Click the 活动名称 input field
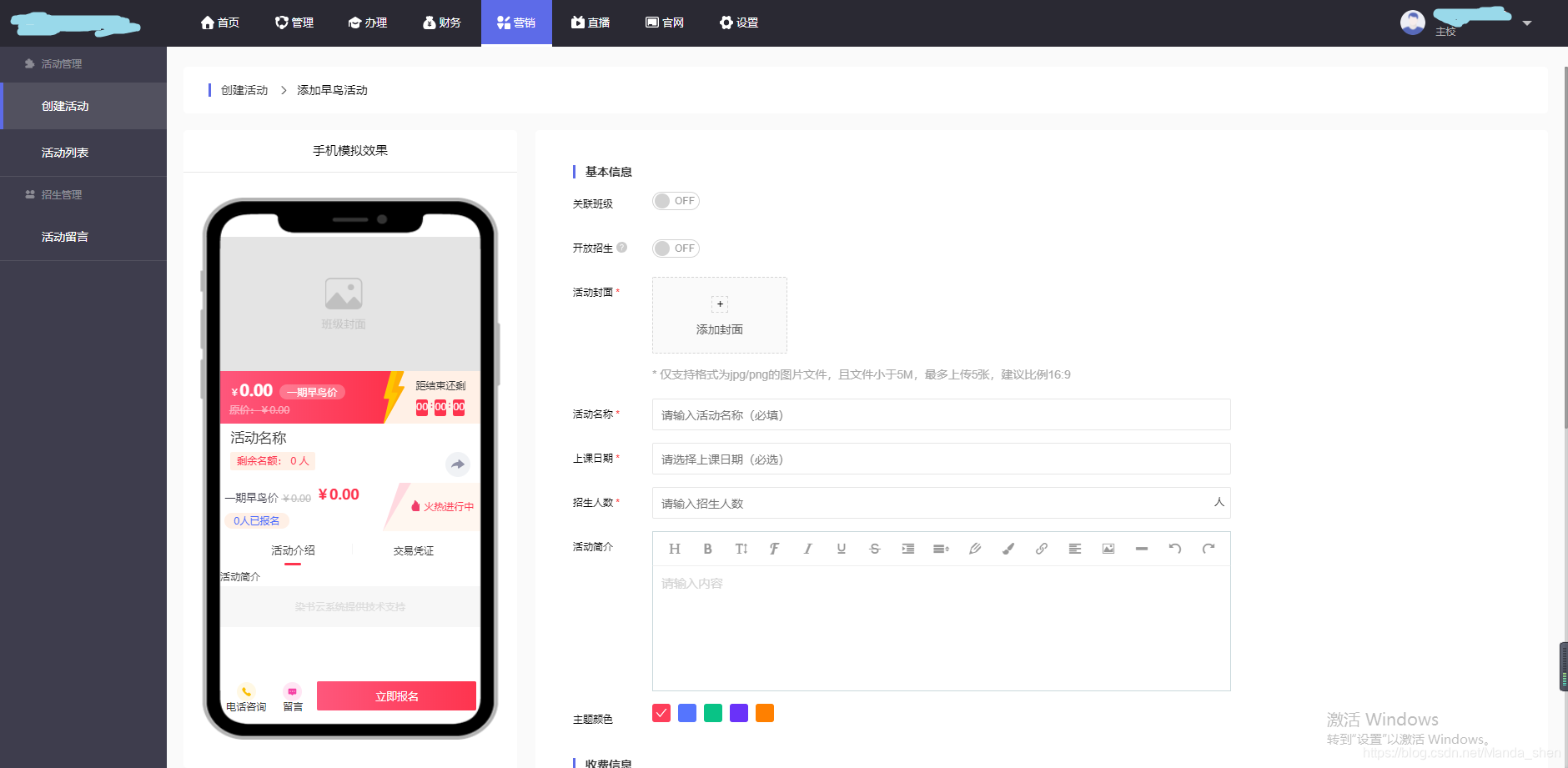Screen dimensions: 1568x768 point(941,414)
